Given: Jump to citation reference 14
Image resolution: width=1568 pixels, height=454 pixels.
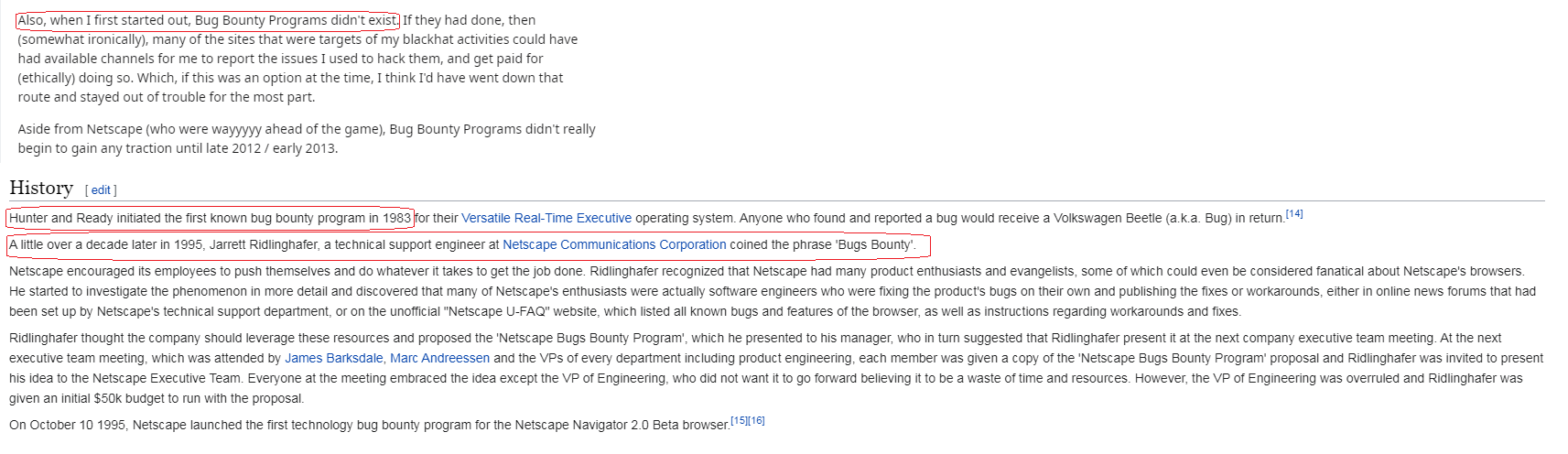Looking at the screenshot, I should pos(1293,213).
